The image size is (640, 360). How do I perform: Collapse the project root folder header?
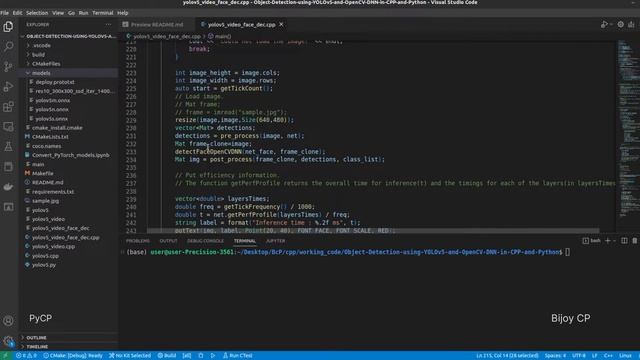coord(69,36)
